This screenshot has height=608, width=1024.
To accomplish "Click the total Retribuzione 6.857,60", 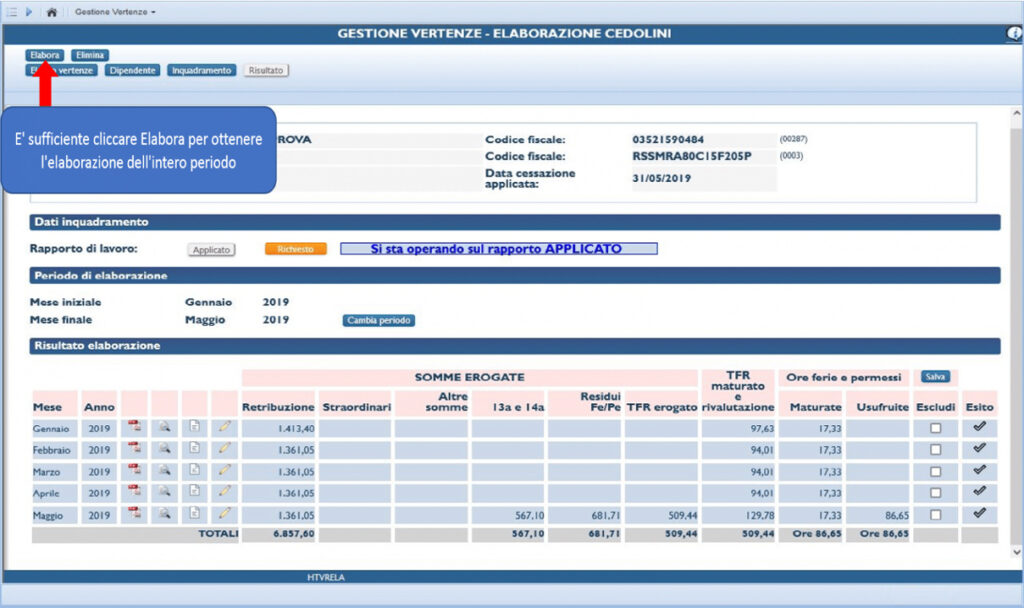I will pos(294,534).
